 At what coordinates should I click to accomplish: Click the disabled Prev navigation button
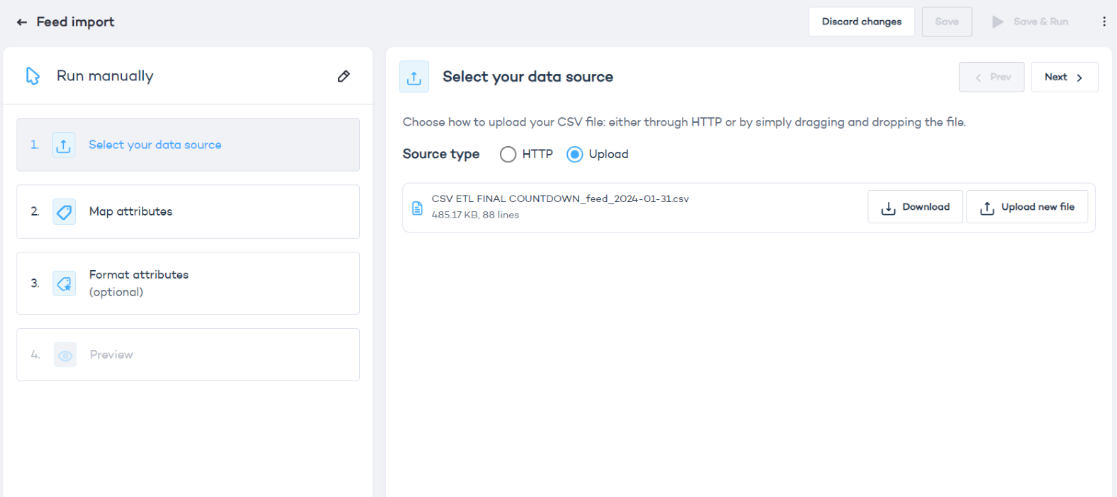[991, 77]
